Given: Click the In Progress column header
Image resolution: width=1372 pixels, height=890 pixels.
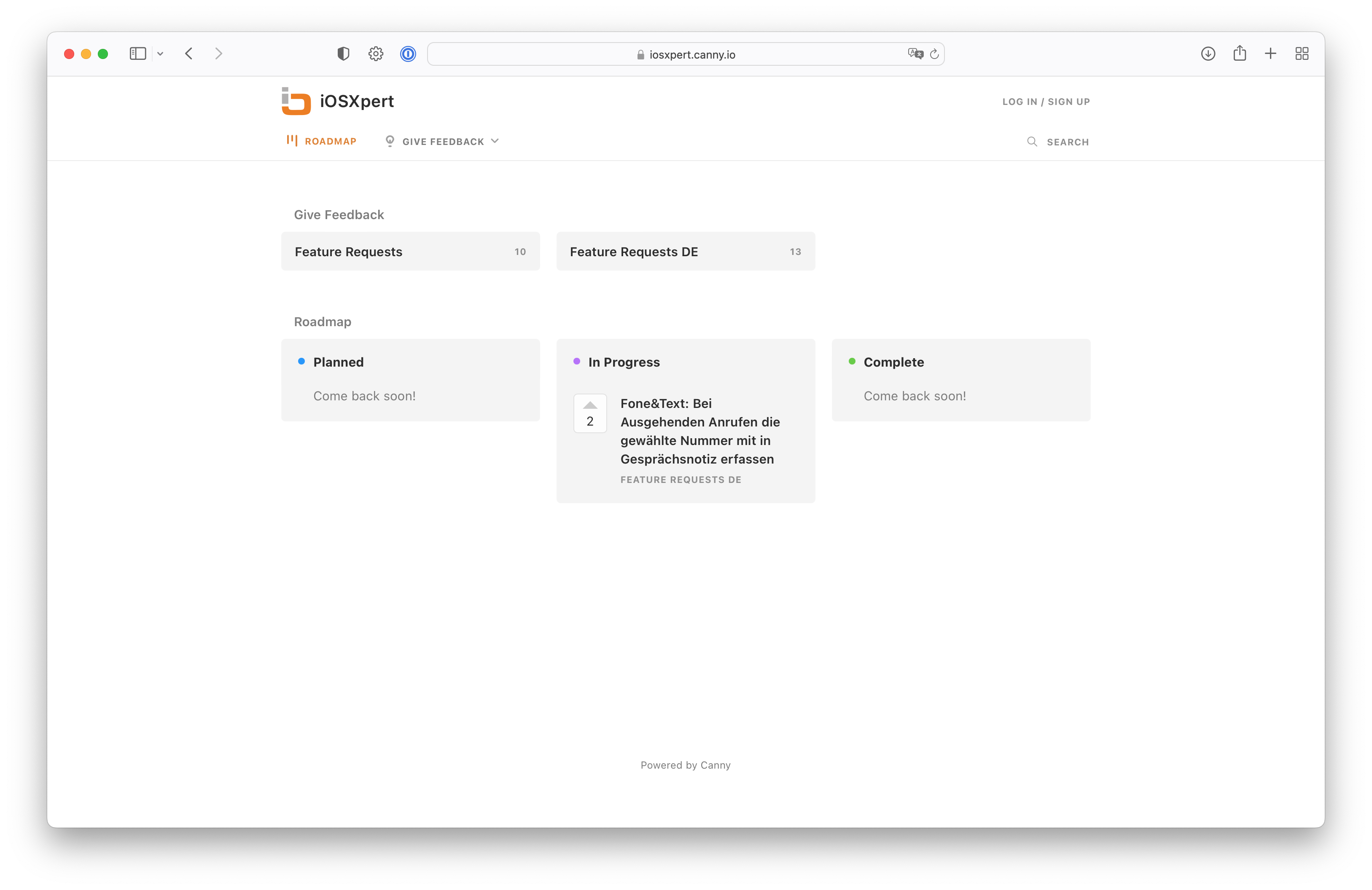Looking at the screenshot, I should coord(624,362).
